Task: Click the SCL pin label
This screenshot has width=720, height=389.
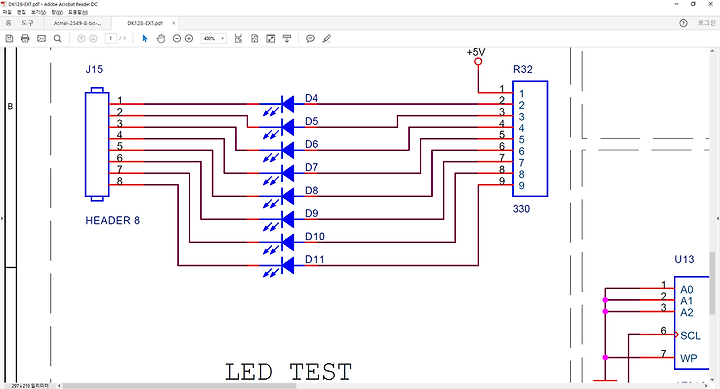Action: coord(691,336)
